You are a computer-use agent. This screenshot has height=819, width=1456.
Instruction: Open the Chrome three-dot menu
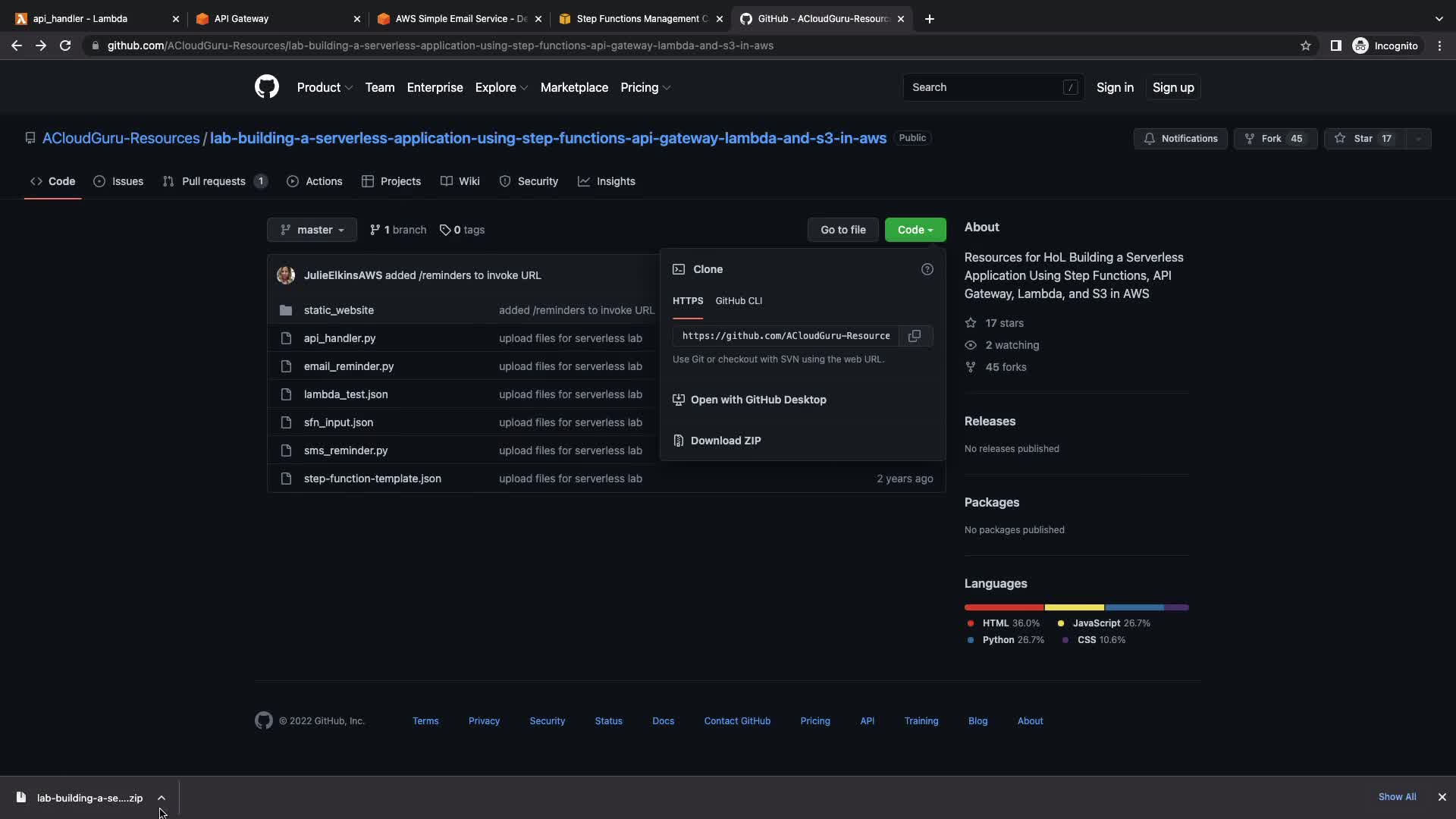(1439, 45)
